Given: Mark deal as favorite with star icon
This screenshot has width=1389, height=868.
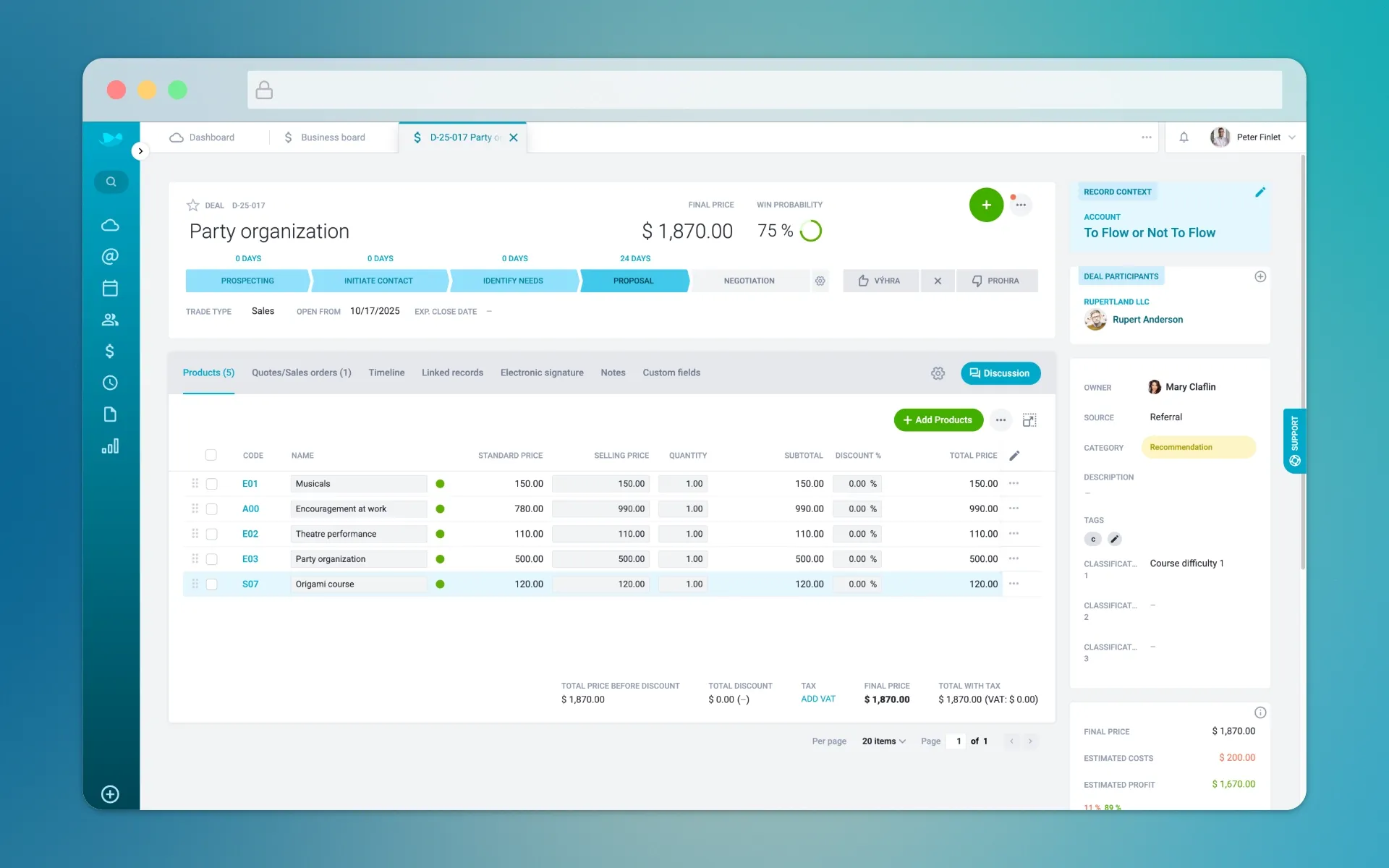Looking at the screenshot, I should click(193, 205).
